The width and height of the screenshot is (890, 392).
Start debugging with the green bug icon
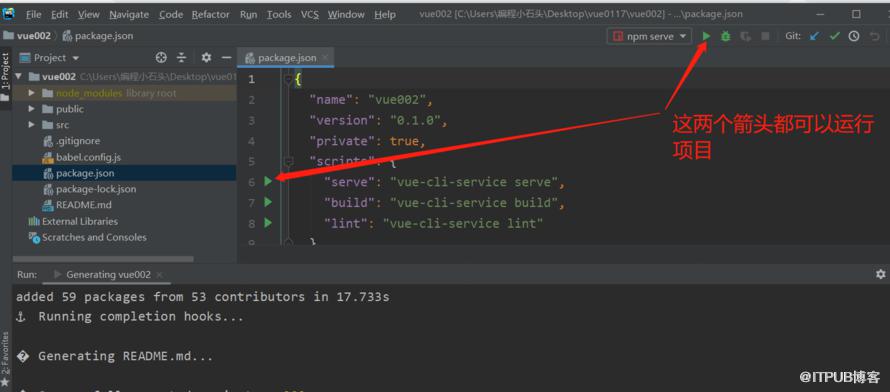tap(725, 36)
